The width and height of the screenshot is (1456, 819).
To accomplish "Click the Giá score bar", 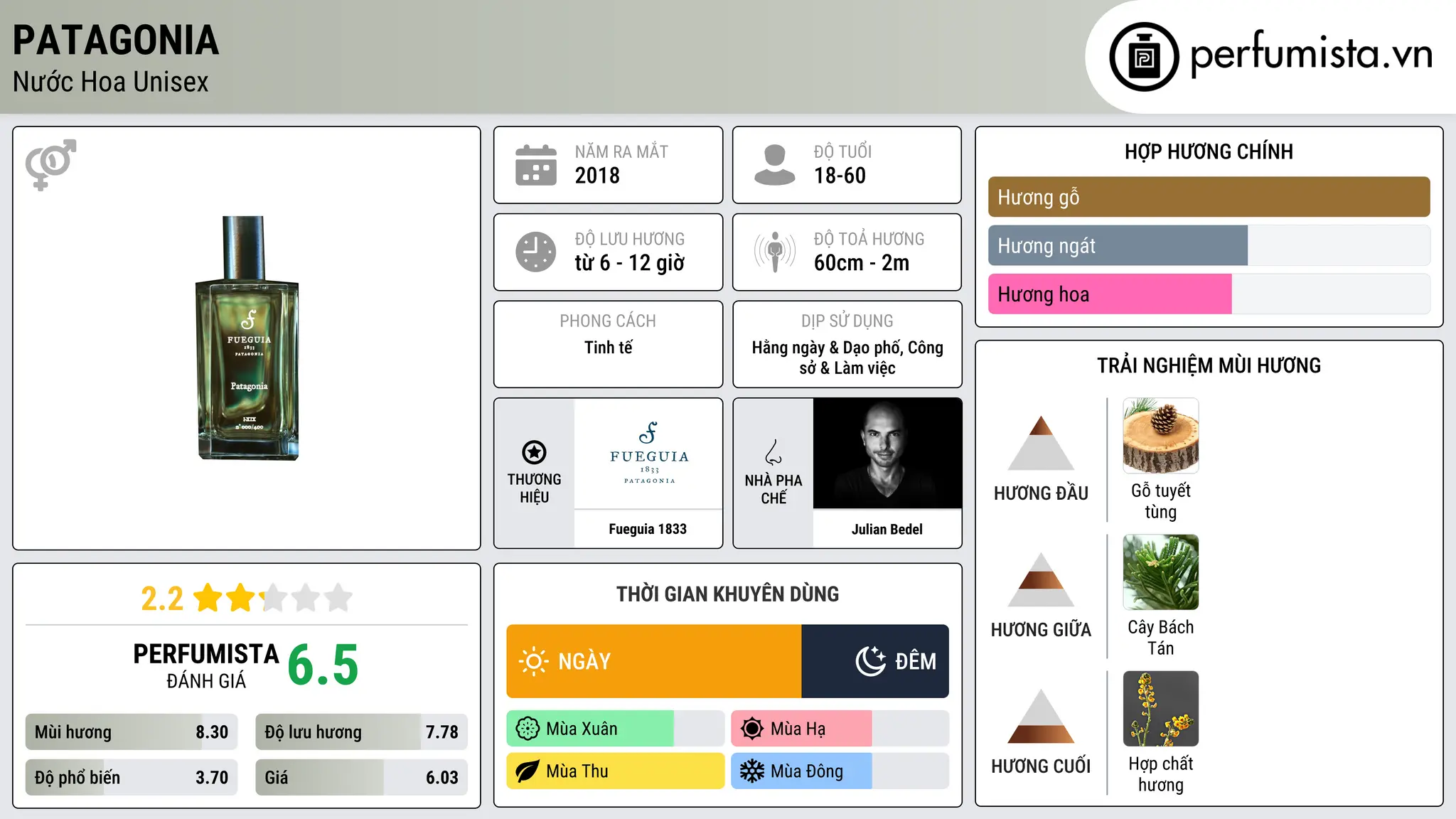I will 361,778.
